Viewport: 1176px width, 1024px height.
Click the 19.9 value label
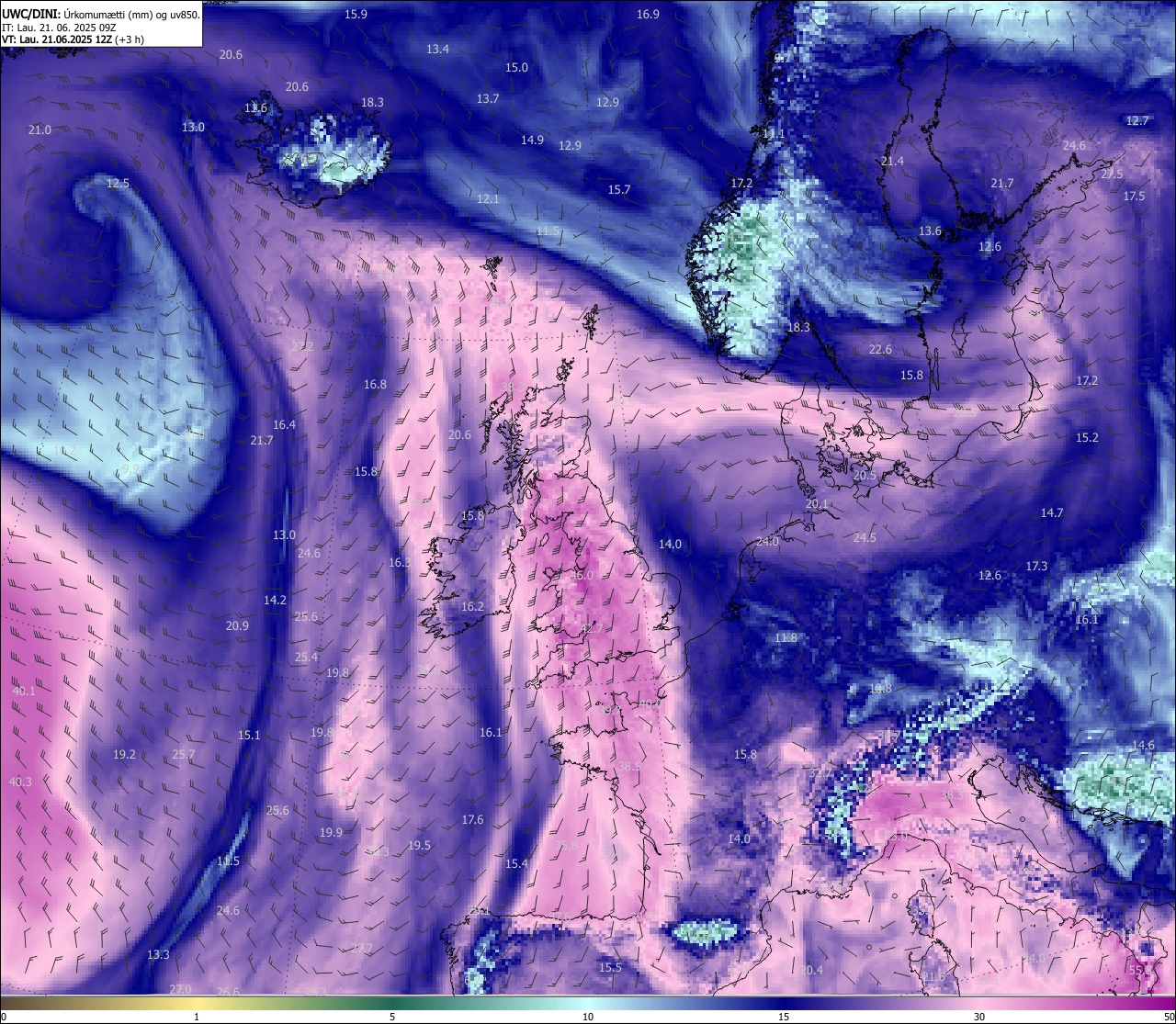[331, 833]
